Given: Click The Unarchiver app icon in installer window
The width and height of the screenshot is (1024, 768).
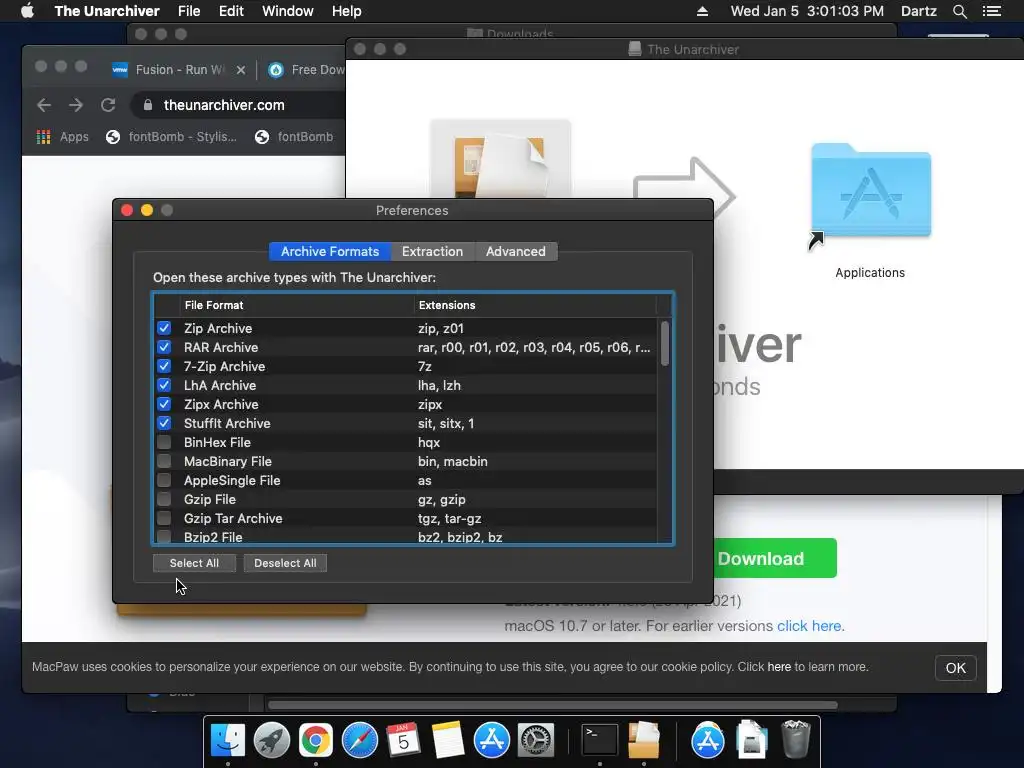Looking at the screenshot, I should coord(500,160).
